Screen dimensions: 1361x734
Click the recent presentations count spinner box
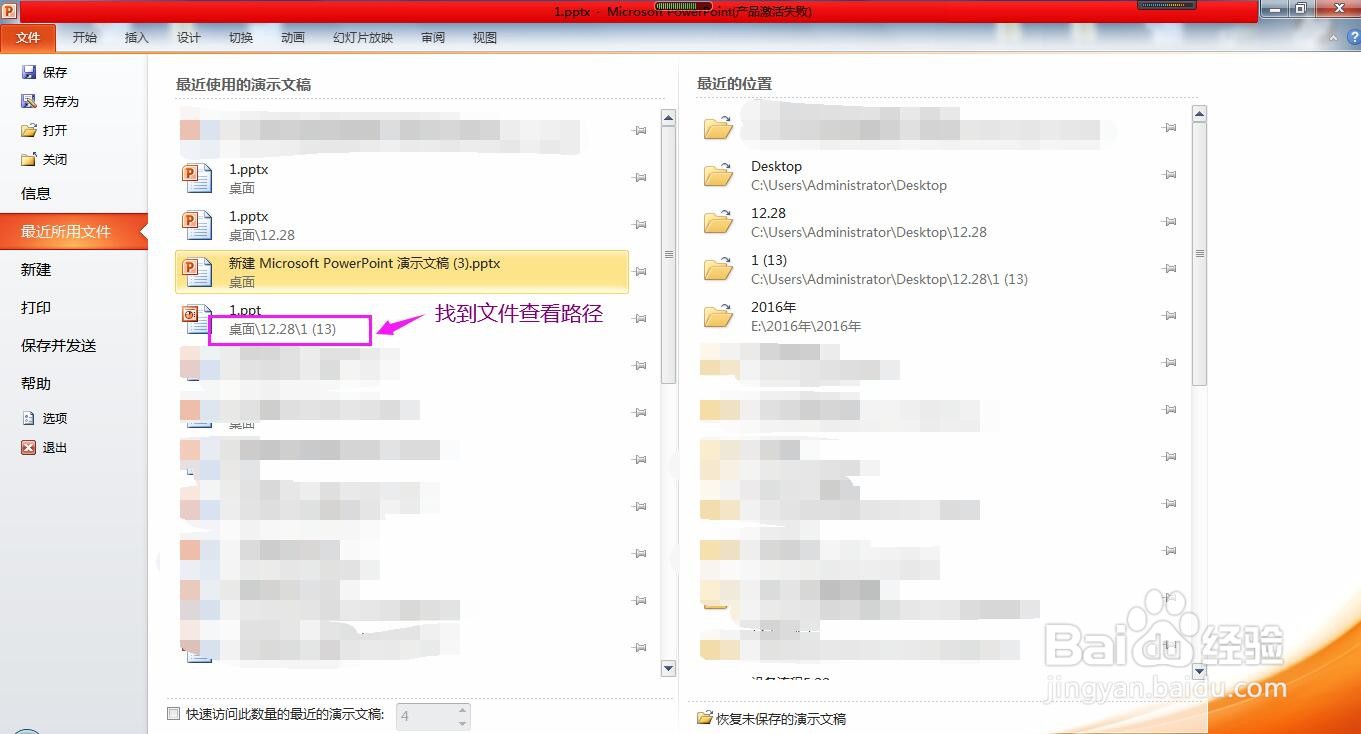pyautogui.click(x=433, y=716)
